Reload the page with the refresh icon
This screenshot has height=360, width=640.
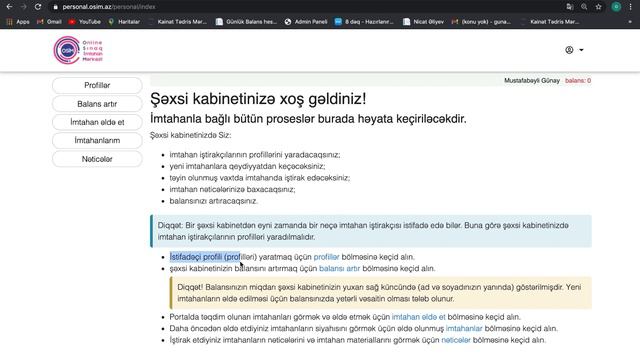tap(38, 7)
